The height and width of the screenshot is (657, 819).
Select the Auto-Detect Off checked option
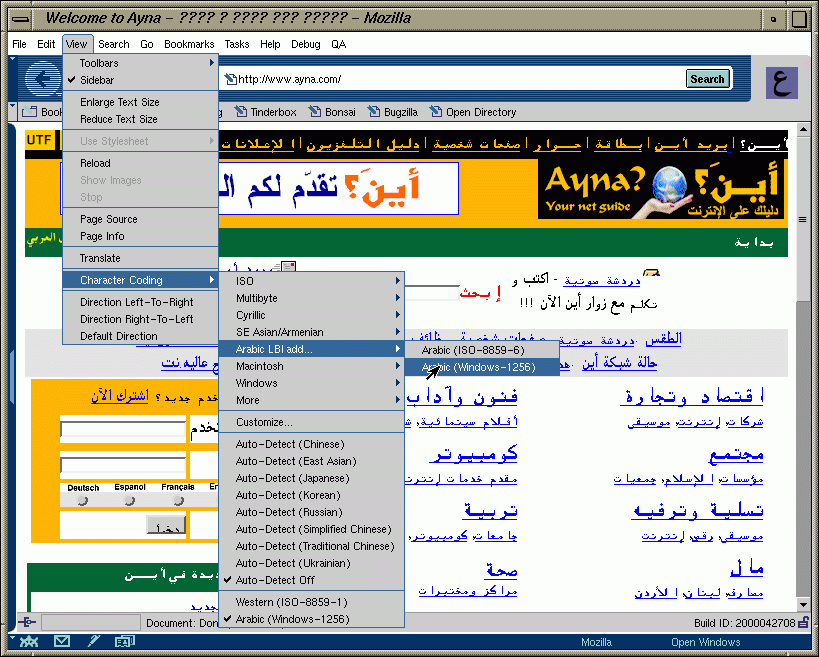[x=311, y=580]
